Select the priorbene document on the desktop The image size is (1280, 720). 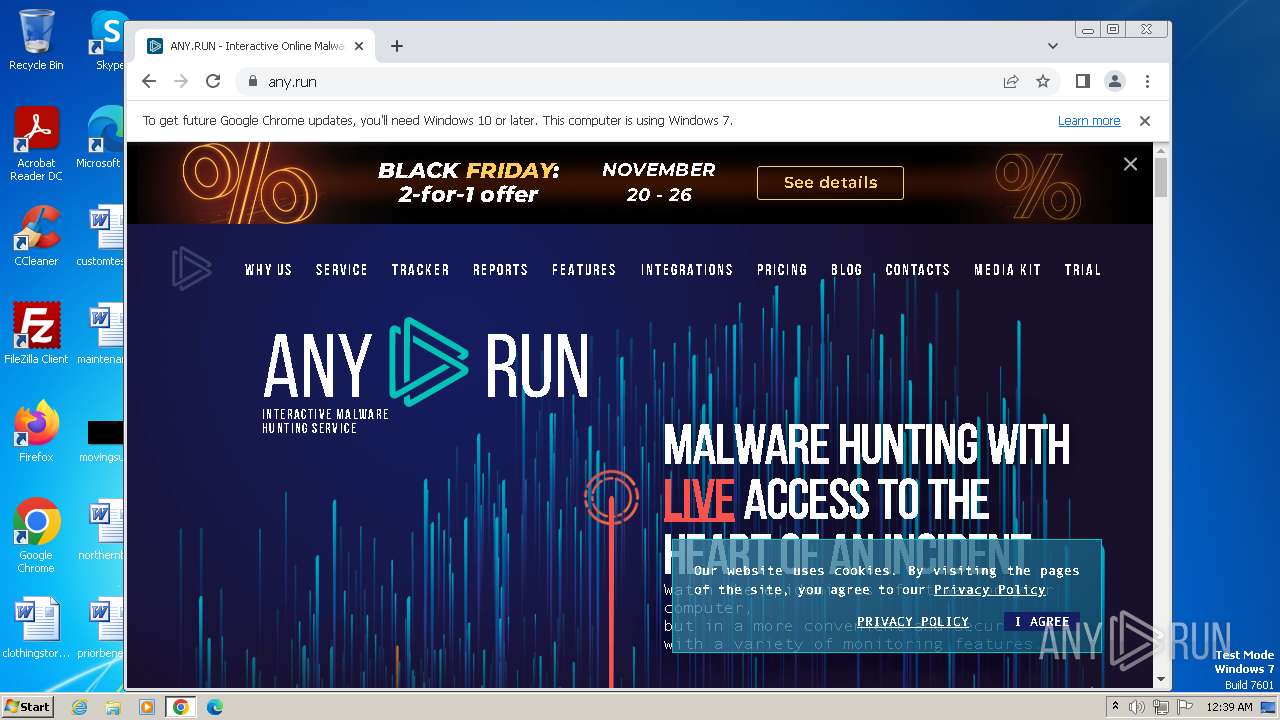click(100, 629)
